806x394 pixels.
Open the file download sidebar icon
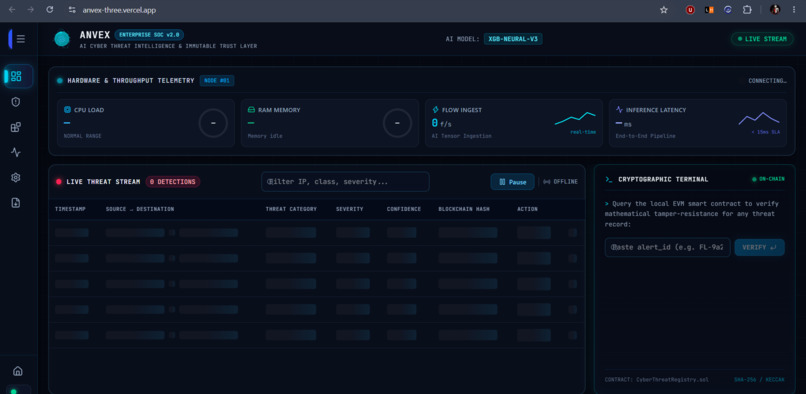tap(16, 203)
